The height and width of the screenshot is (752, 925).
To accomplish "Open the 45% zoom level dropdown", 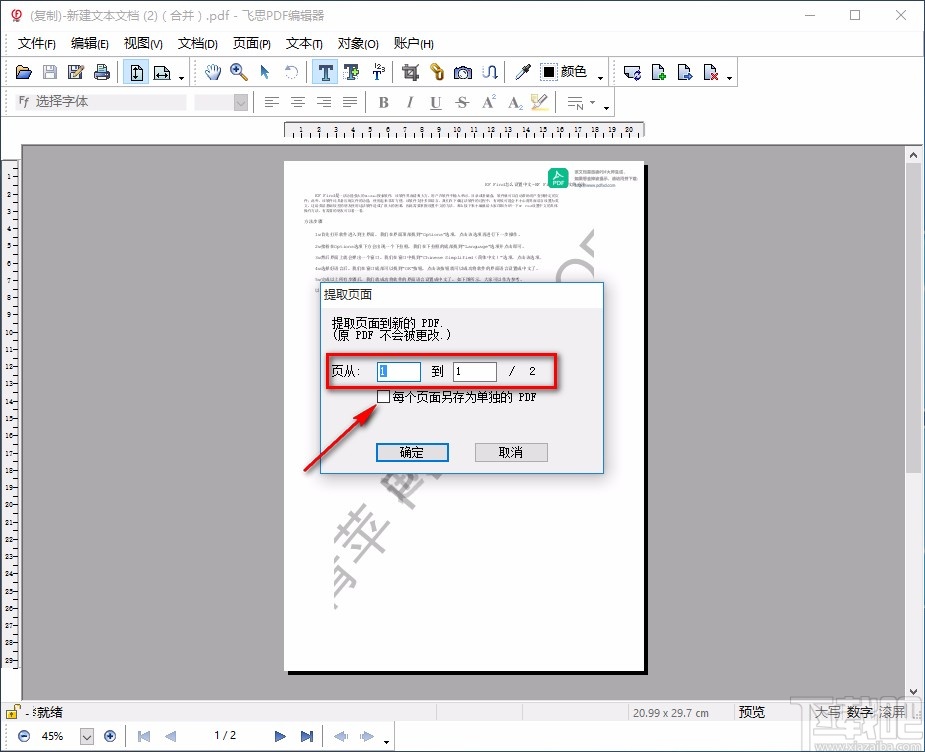I will pyautogui.click(x=87, y=737).
